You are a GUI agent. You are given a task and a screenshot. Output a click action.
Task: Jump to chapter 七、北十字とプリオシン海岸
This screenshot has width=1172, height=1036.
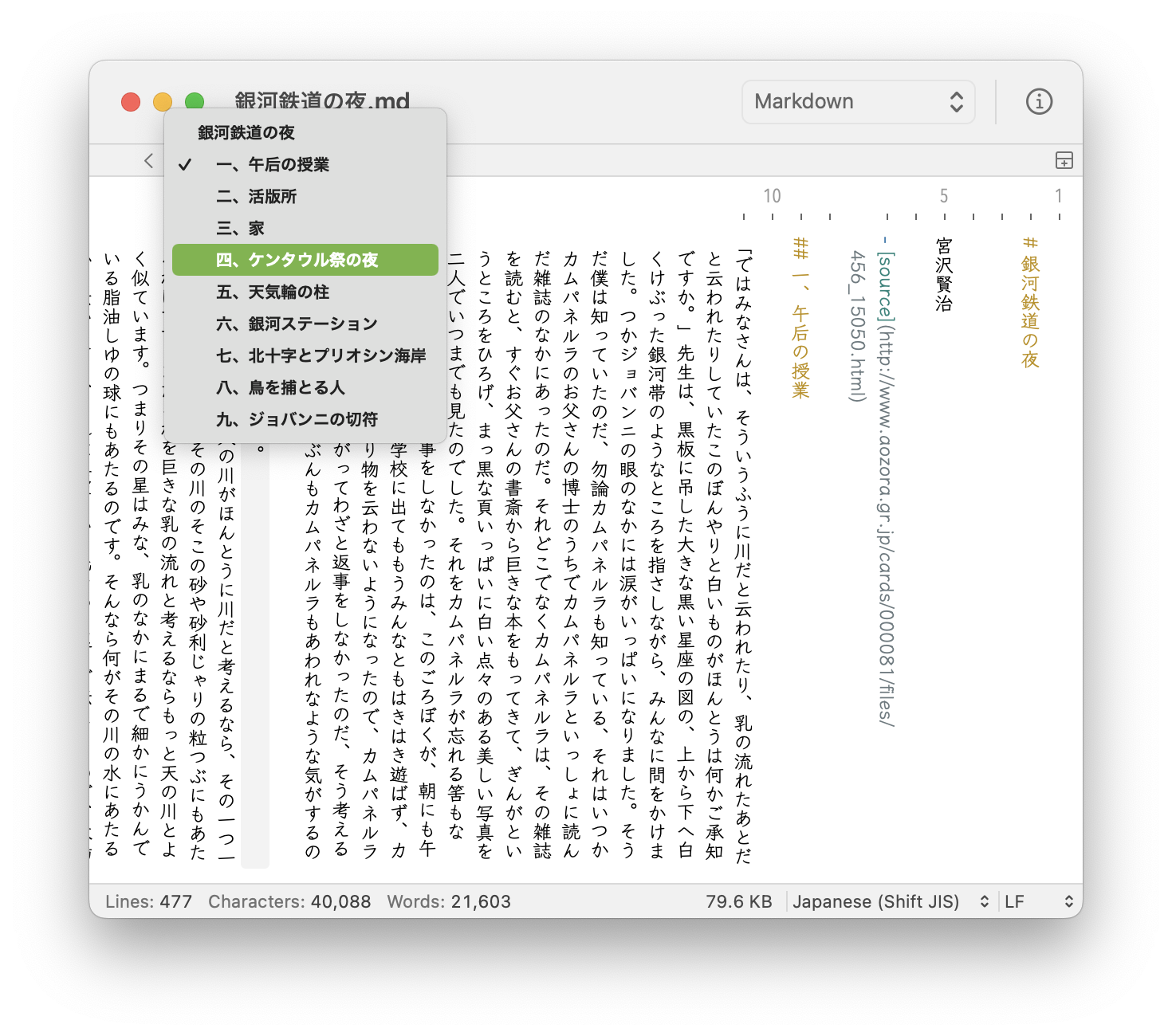point(321,355)
